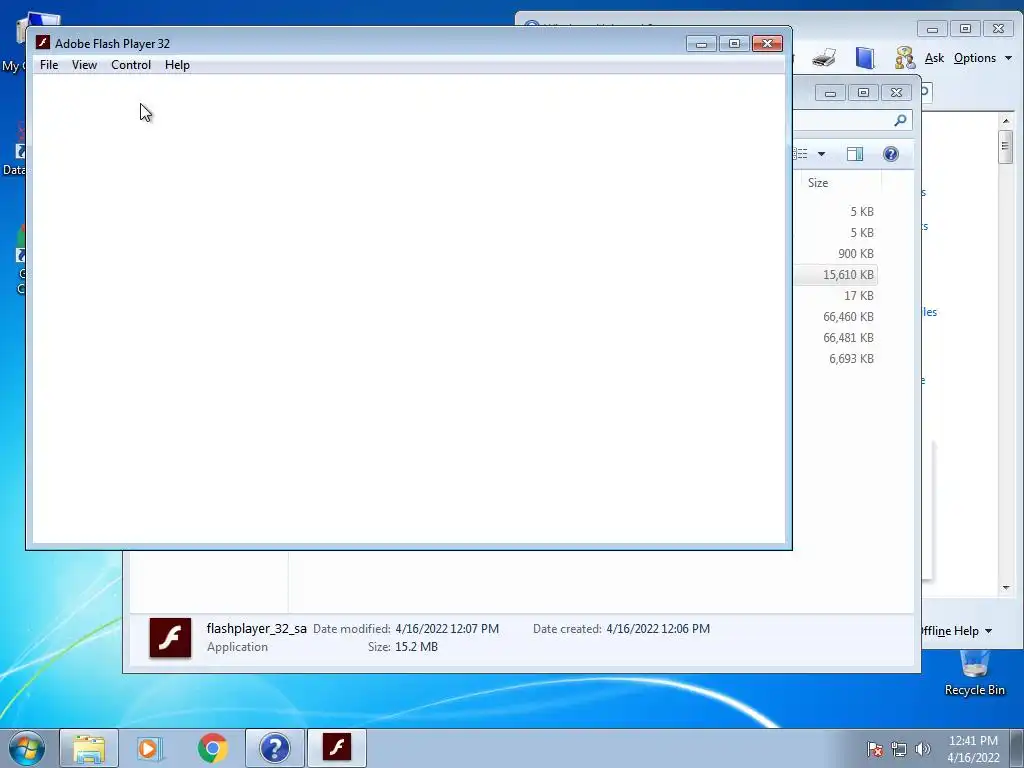Viewport: 1024px width, 768px height.
Task: Click the printer icon in Help window
Action: tap(824, 58)
